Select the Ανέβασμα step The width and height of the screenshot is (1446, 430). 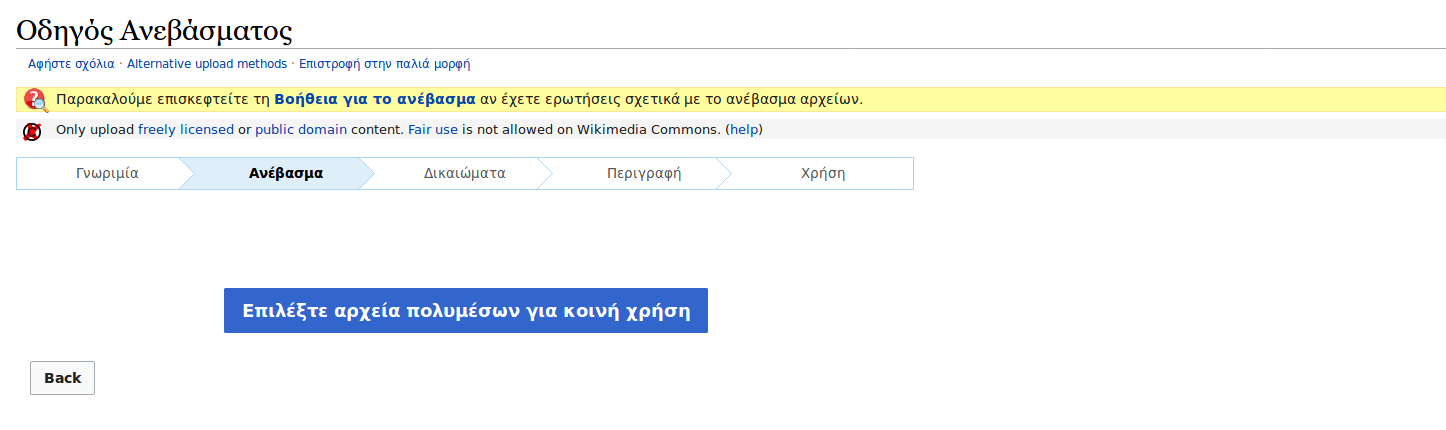(286, 173)
